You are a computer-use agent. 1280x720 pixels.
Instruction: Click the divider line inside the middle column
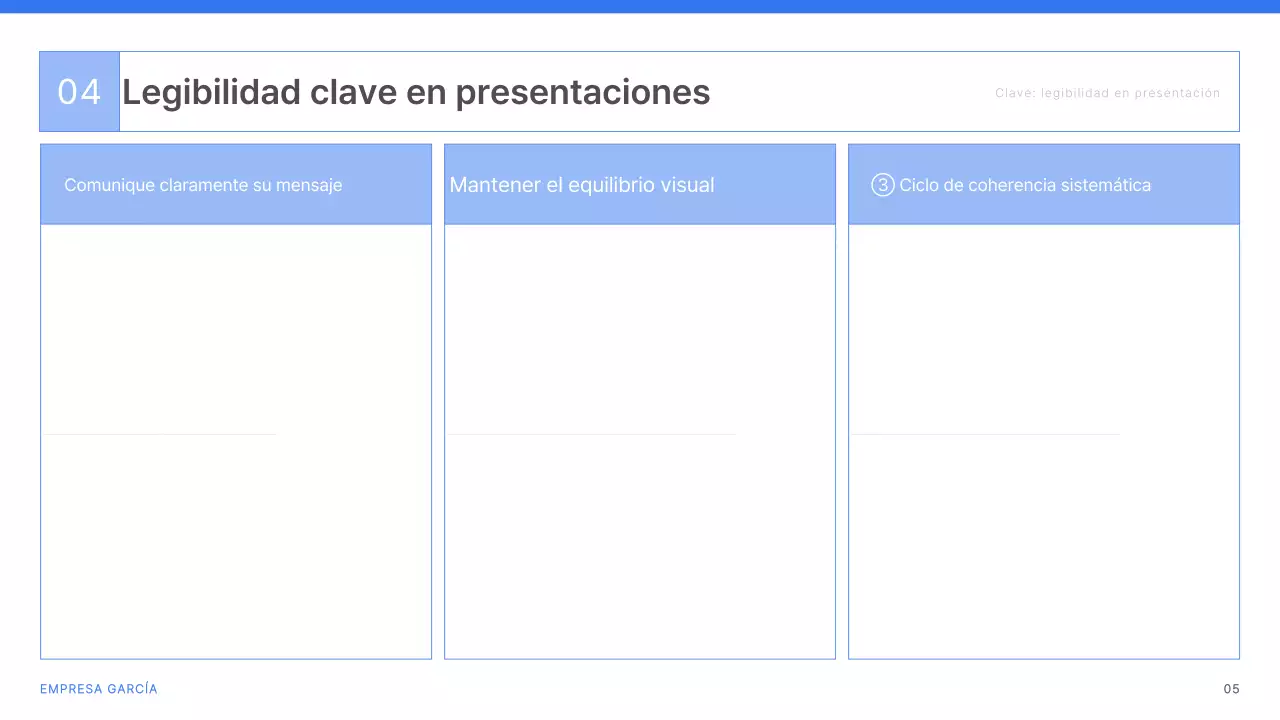tap(590, 434)
